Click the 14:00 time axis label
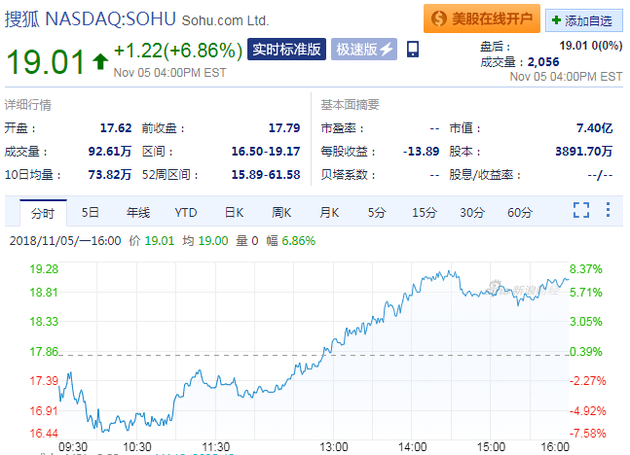The image size is (630, 455). click(412, 447)
